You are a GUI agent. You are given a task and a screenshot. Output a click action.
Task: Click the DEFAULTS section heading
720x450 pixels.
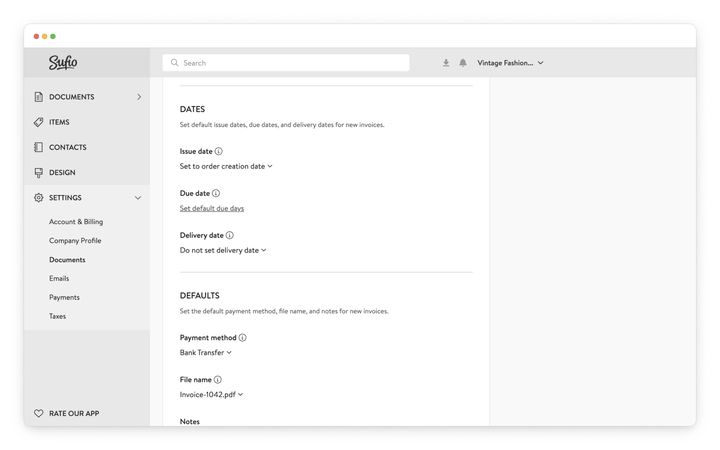click(x=200, y=296)
